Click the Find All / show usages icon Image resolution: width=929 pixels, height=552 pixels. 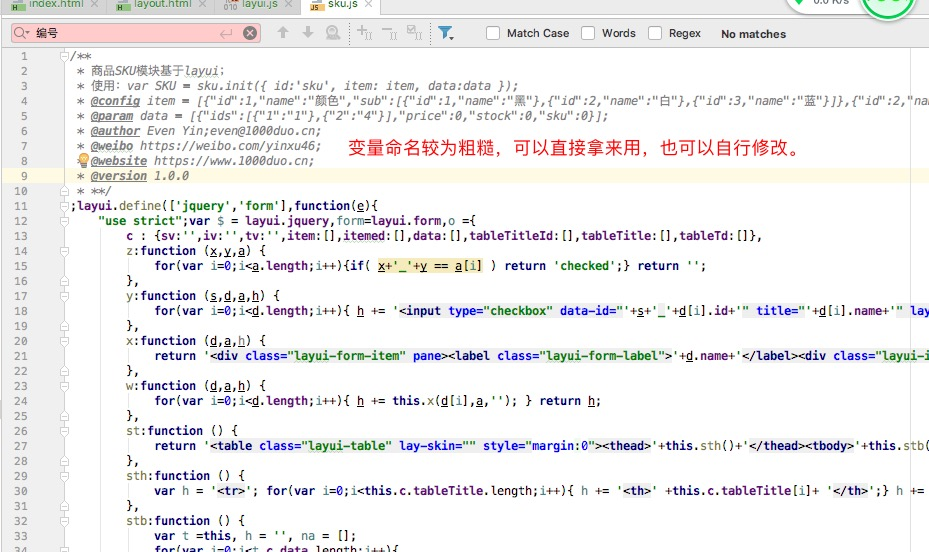[333, 33]
